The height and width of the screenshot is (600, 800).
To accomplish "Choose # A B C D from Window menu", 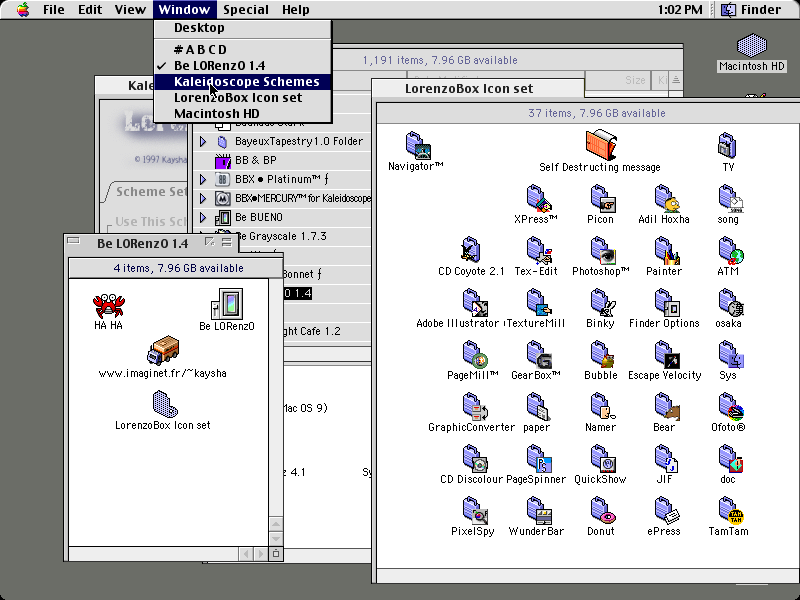I will 243,49.
